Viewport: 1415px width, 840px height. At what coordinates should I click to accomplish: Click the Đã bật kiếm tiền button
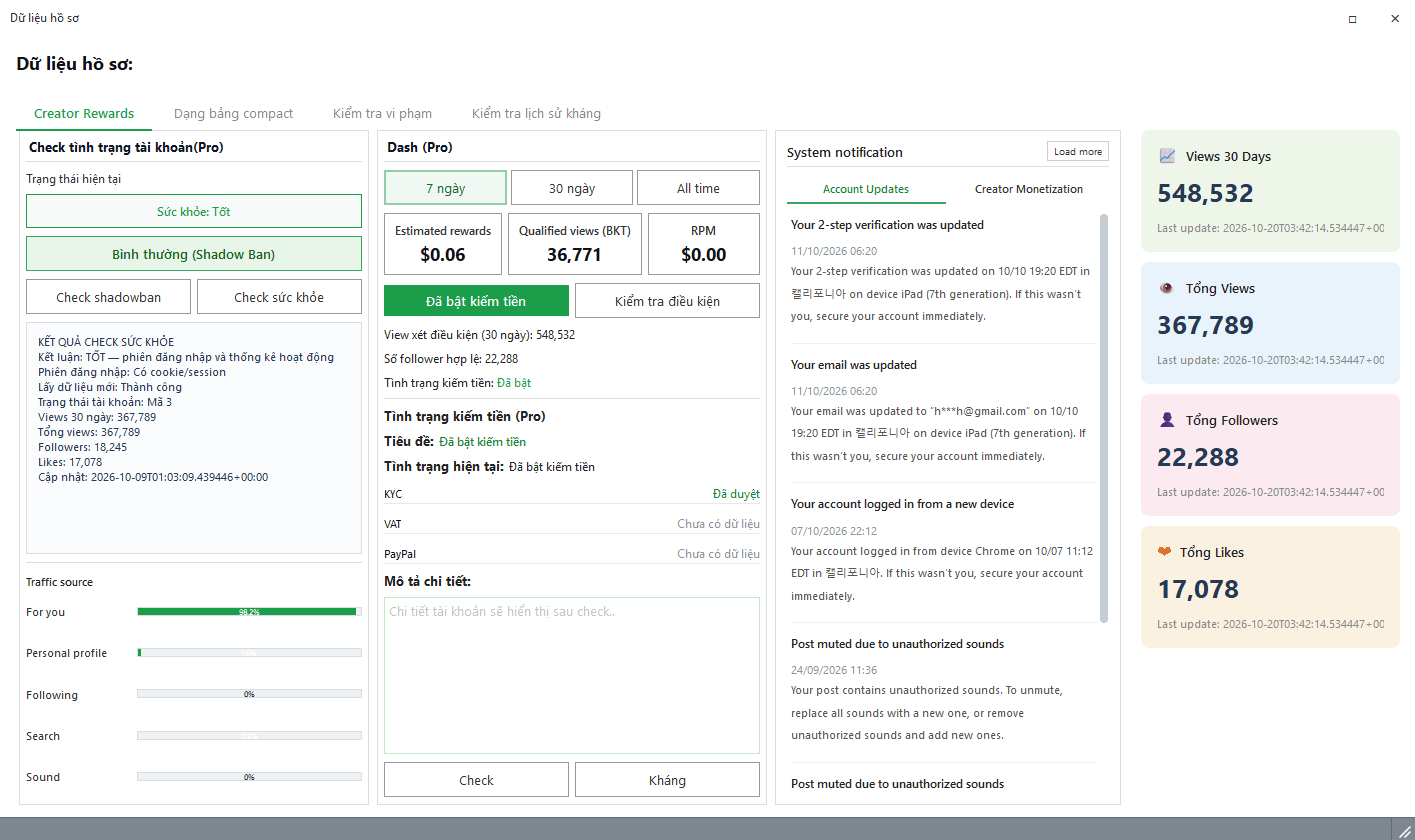(x=476, y=301)
